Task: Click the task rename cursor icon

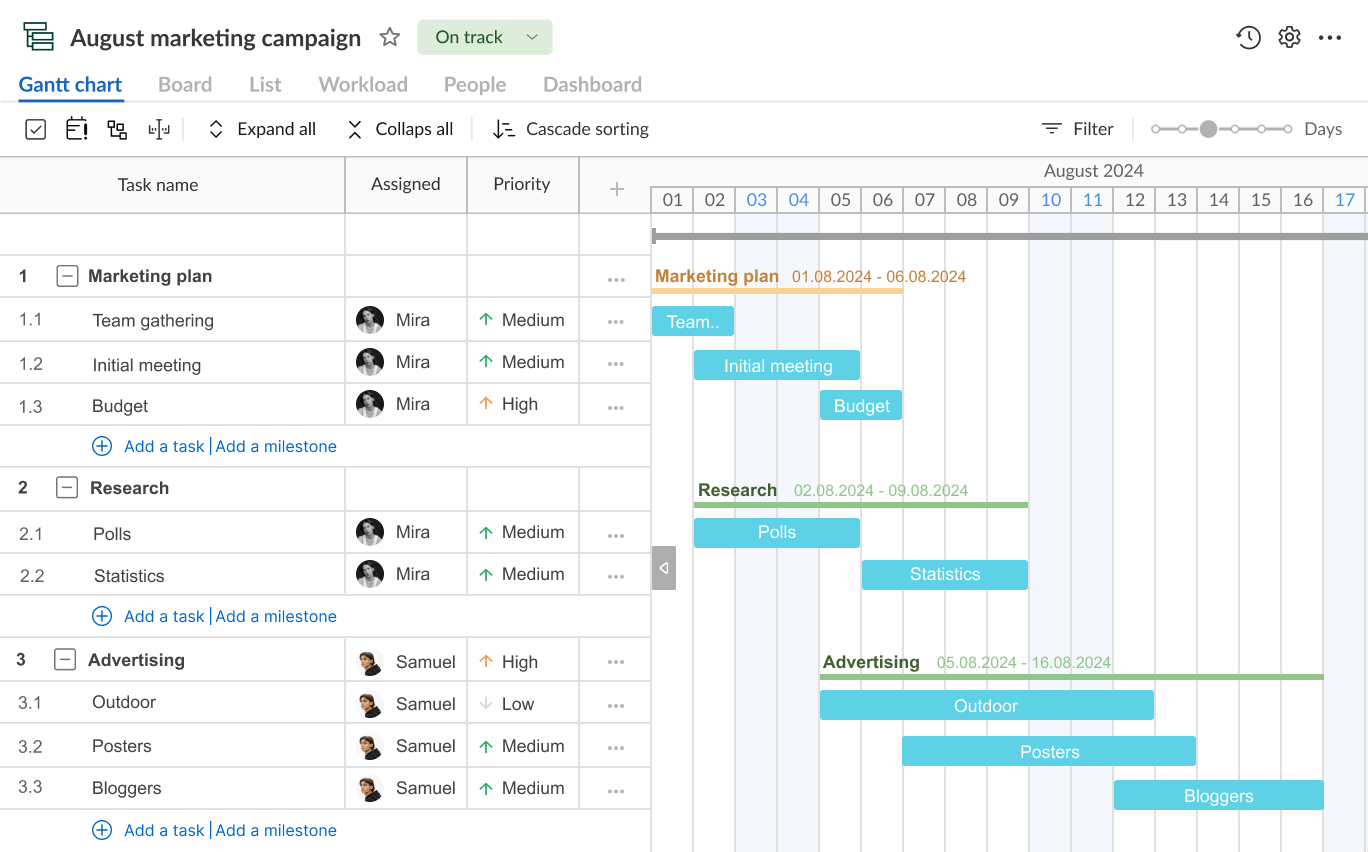Action: (159, 129)
